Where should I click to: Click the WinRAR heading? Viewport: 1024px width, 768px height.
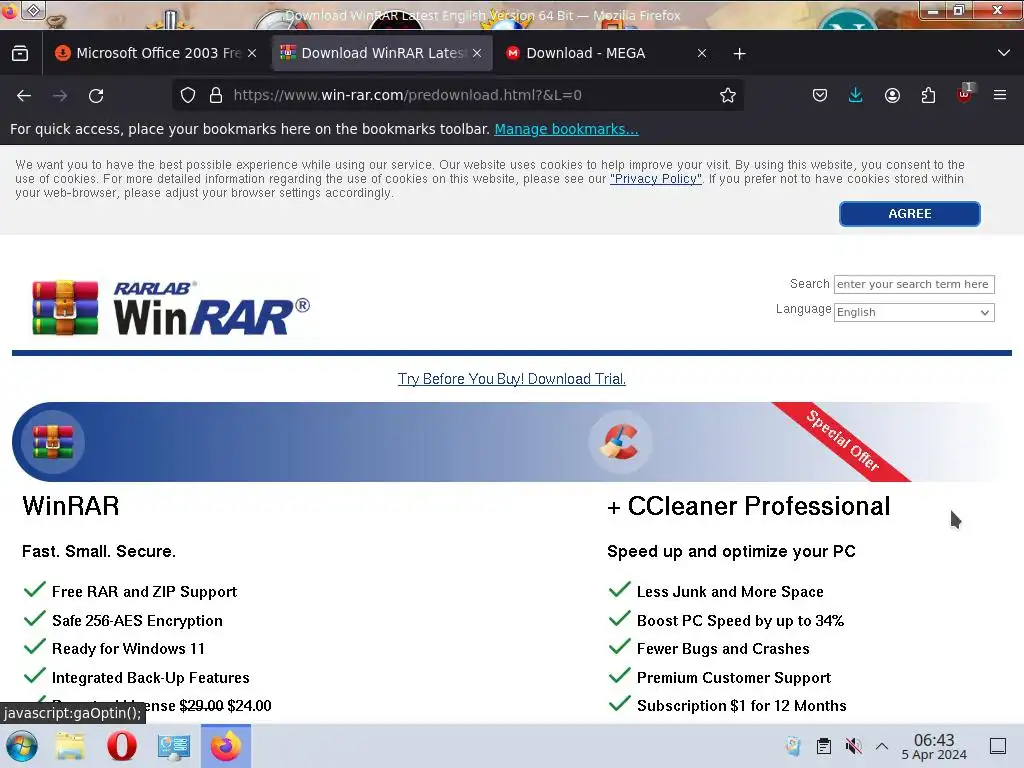71,506
